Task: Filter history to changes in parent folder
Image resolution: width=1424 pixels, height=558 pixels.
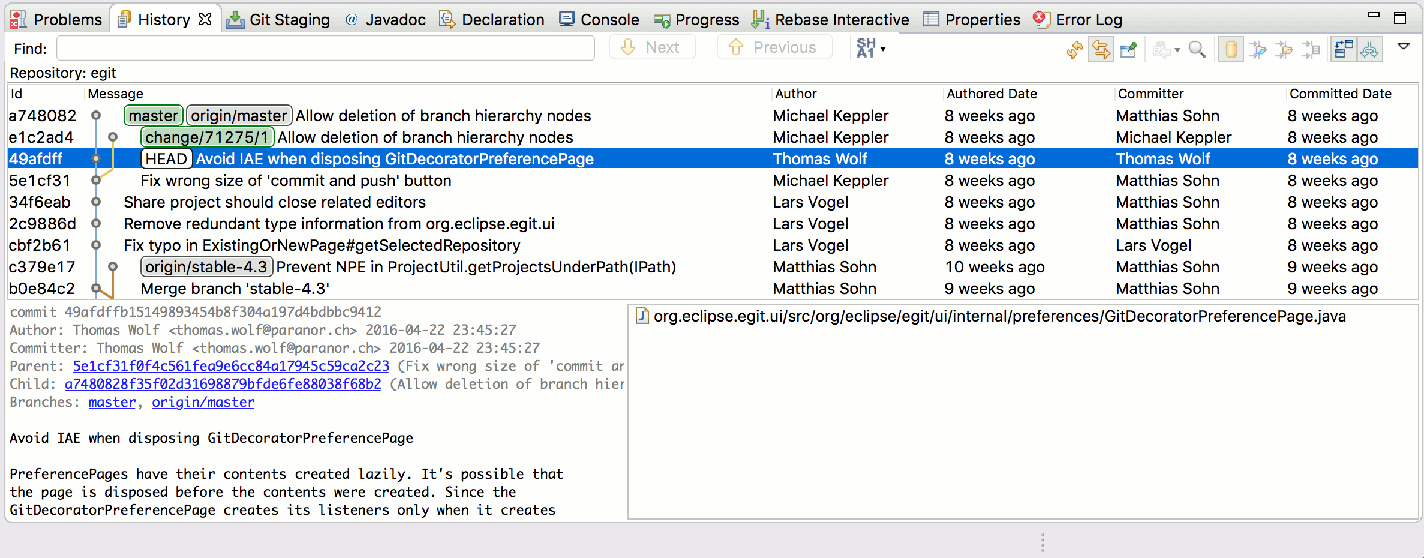Action: tap(1284, 49)
